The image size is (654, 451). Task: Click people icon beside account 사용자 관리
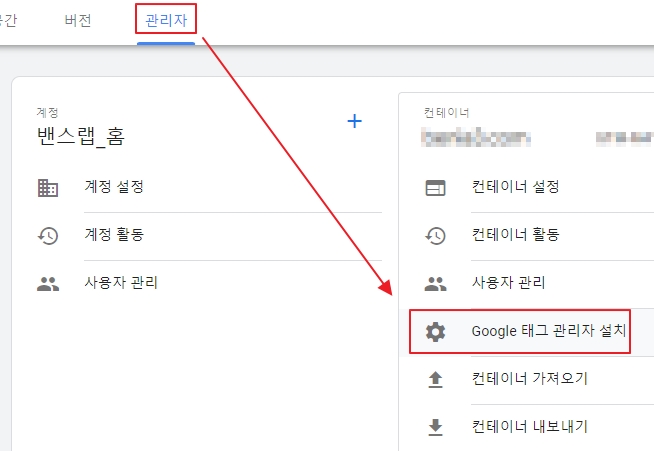[x=48, y=284]
